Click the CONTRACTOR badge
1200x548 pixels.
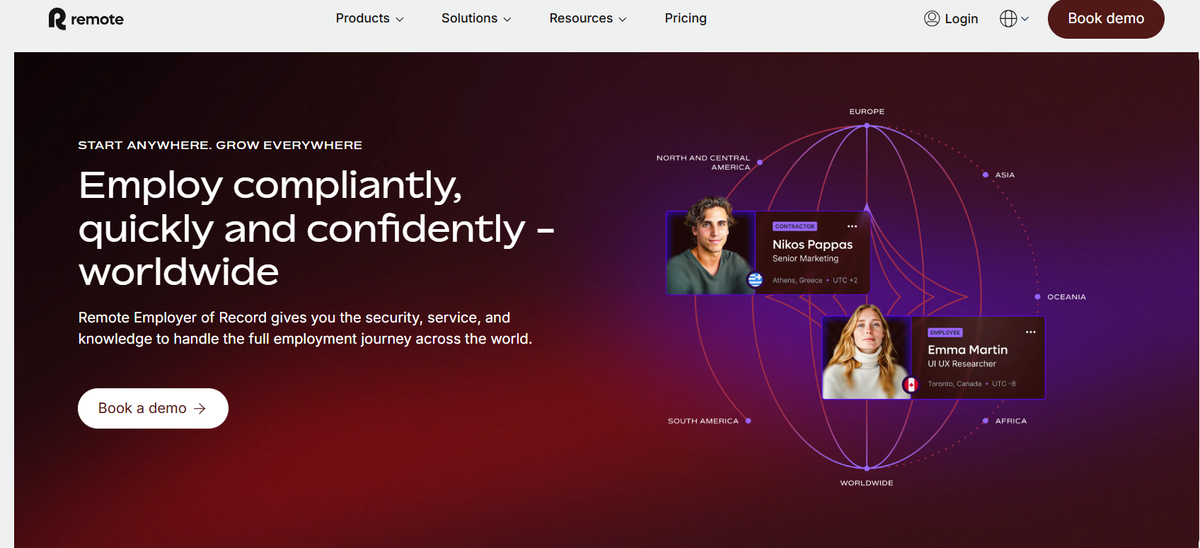tap(795, 226)
